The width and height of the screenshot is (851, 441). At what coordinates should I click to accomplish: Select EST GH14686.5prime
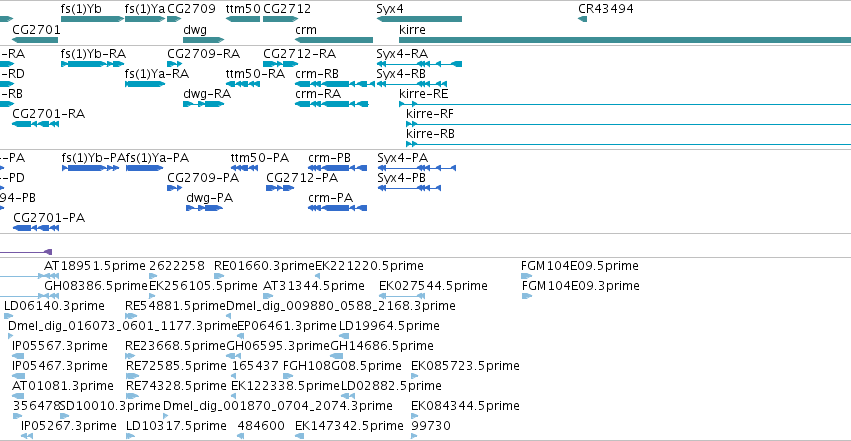click(336, 356)
